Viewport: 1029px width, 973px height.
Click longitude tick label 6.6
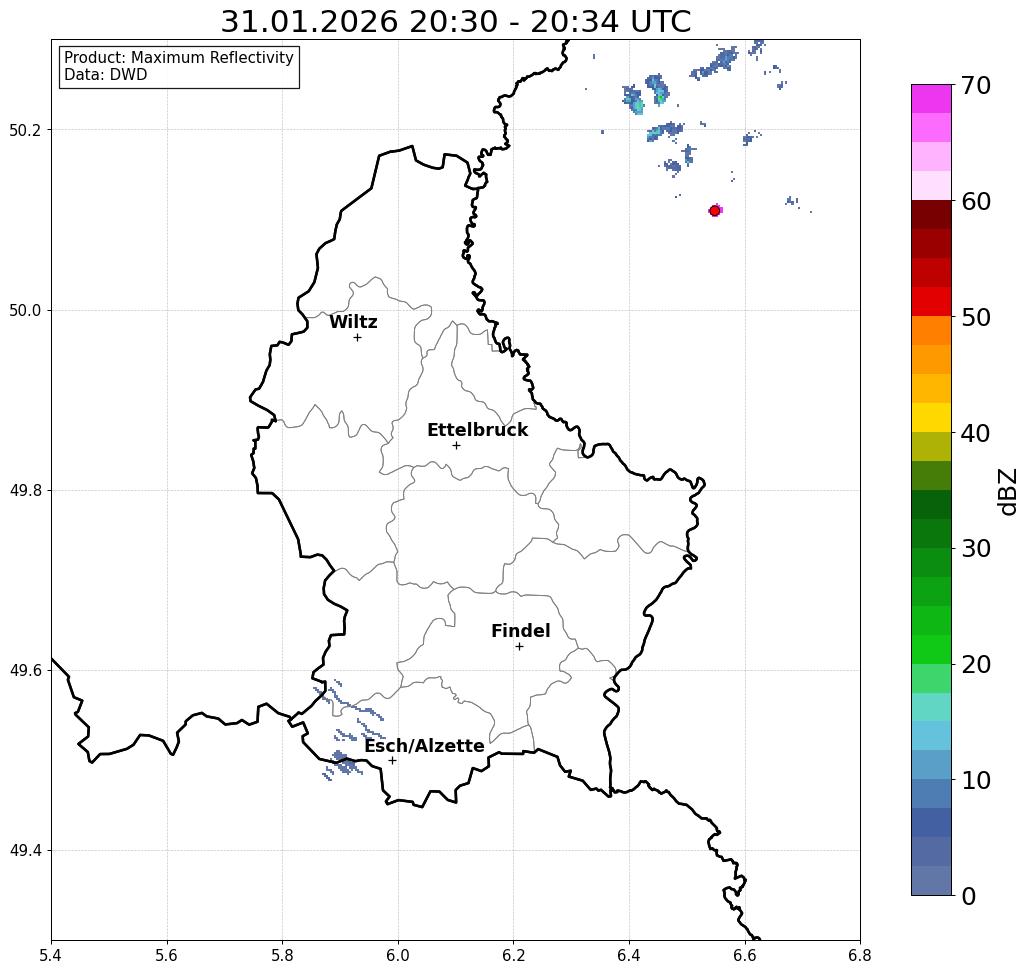point(745,955)
